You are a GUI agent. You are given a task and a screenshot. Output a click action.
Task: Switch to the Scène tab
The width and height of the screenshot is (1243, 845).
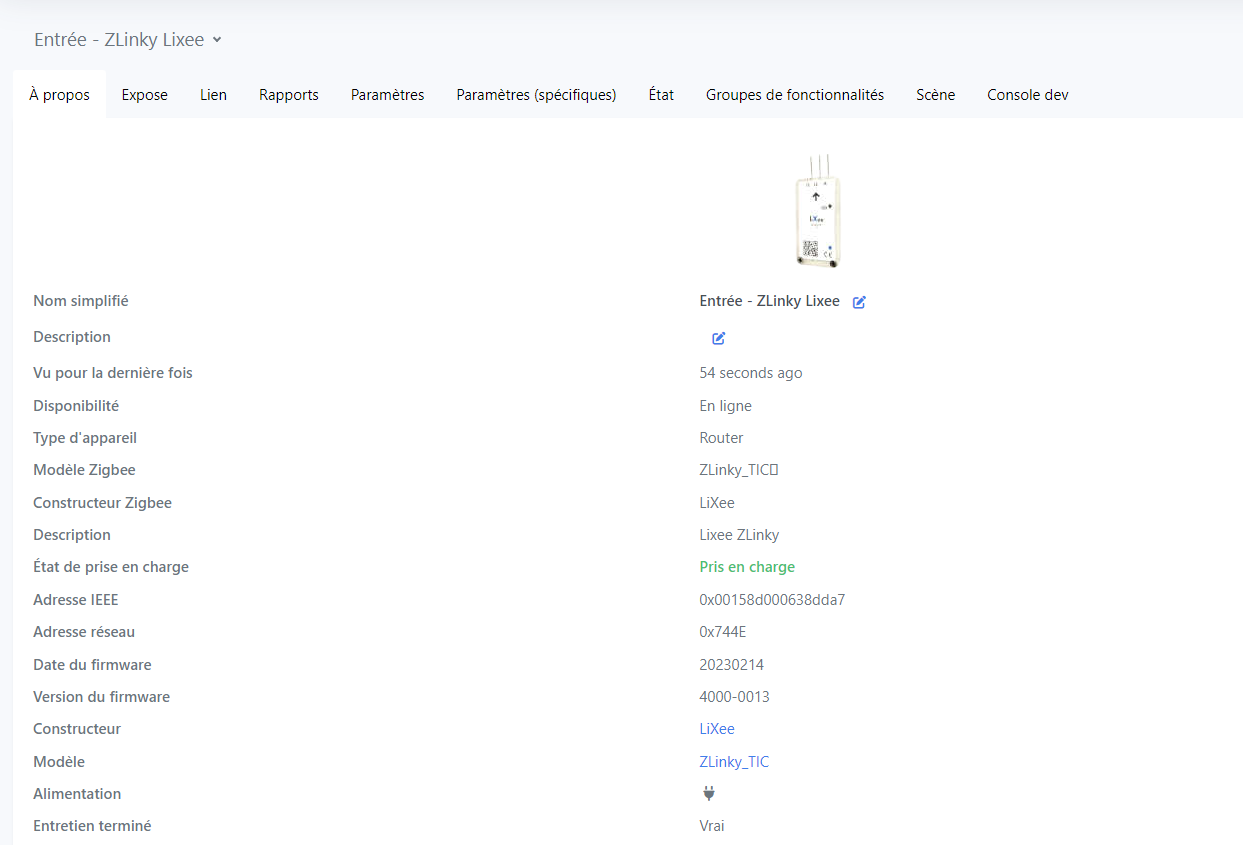(x=936, y=95)
